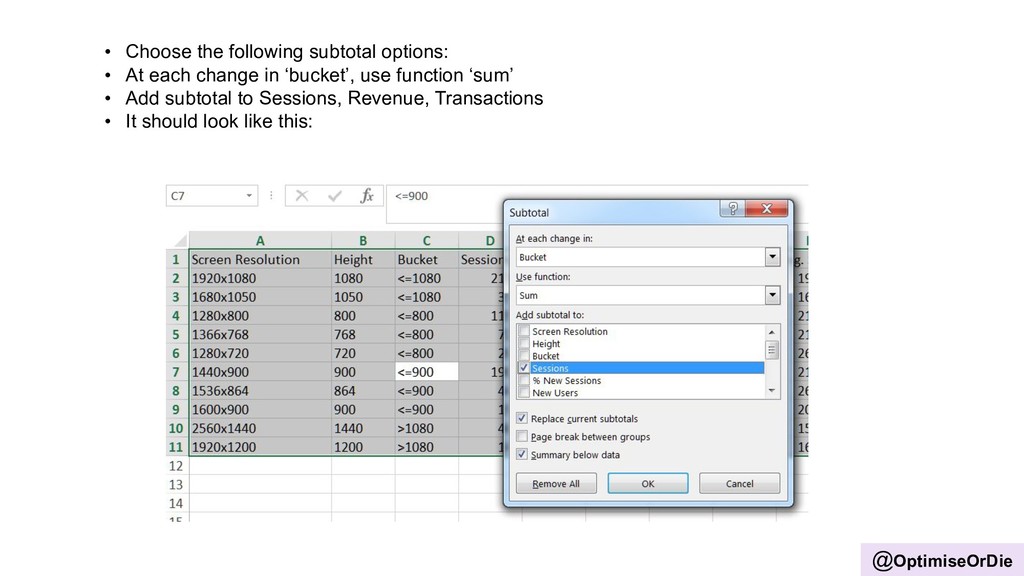
Task: Click the formula bar enter checkmark icon
Action: (x=335, y=195)
